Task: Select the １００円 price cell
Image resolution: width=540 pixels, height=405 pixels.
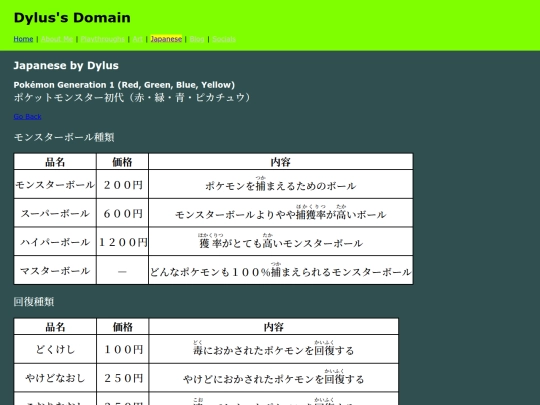Action: tap(122, 349)
